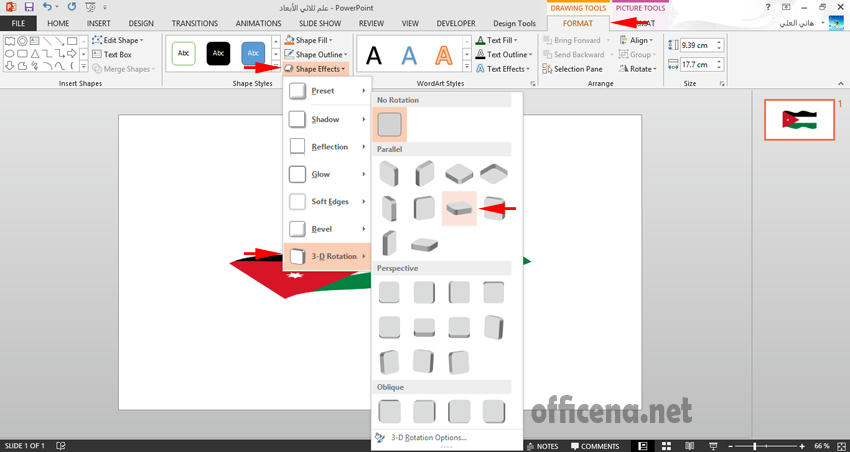850x452 pixels.
Task: Open the Reflection effects submenu
Action: (x=327, y=147)
